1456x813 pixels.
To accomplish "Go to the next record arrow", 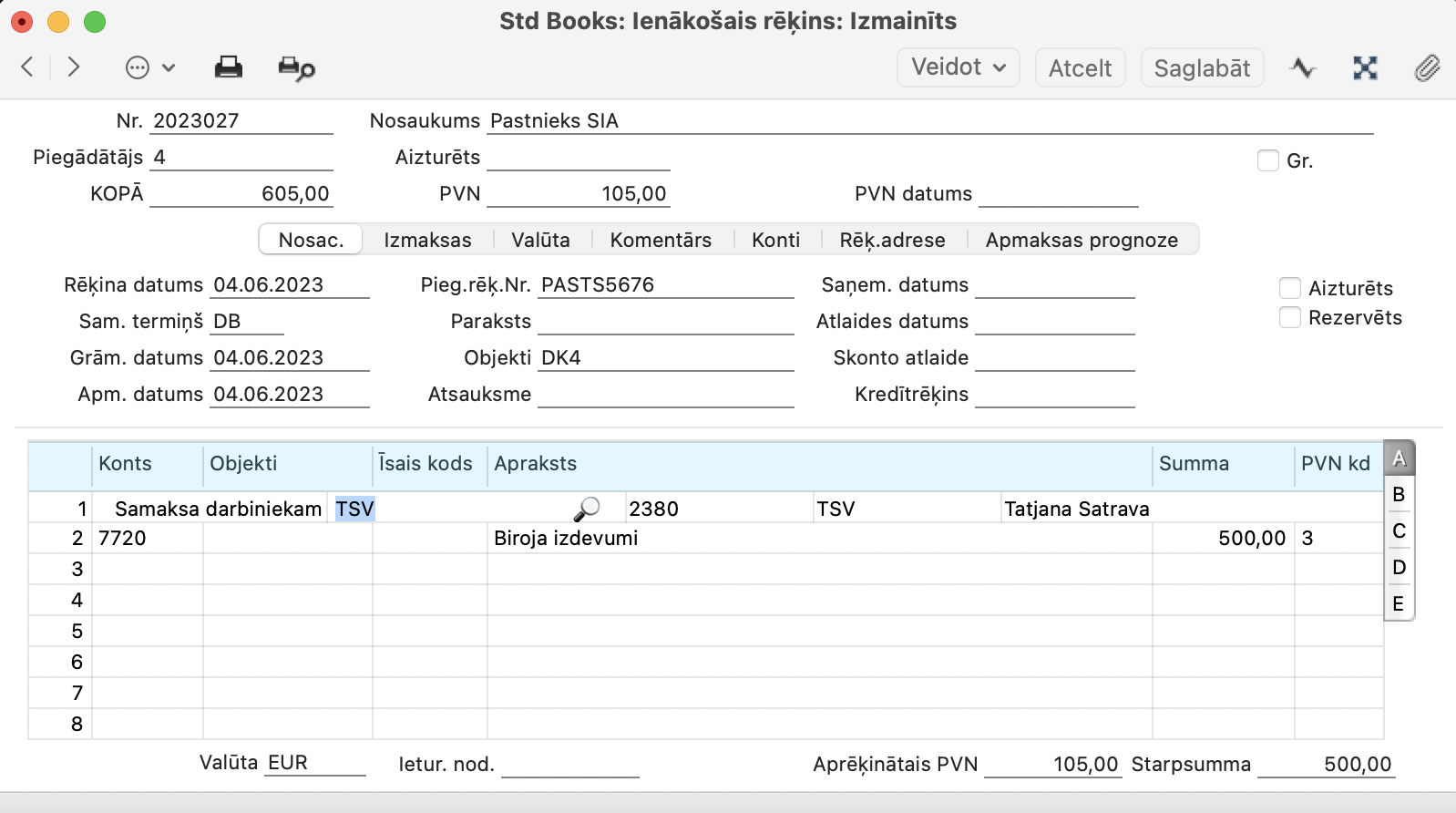I will point(74,67).
